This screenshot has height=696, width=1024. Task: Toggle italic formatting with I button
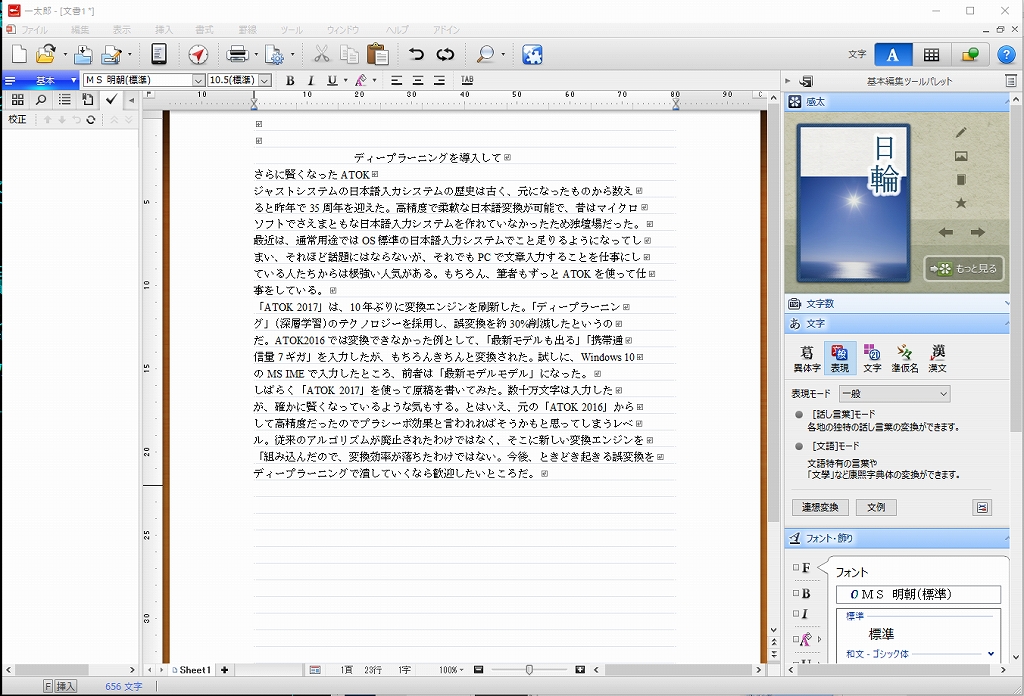(310, 80)
